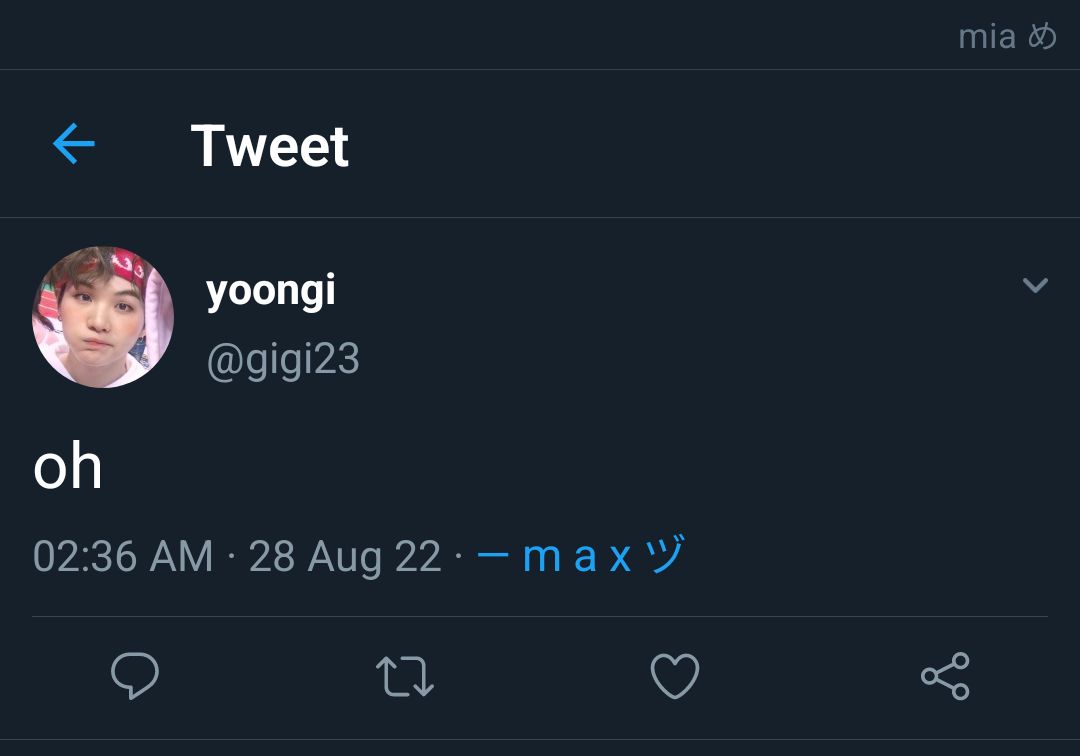Open the yoongi display name
Viewport: 1080px width, 756px height.
pyautogui.click(x=271, y=291)
